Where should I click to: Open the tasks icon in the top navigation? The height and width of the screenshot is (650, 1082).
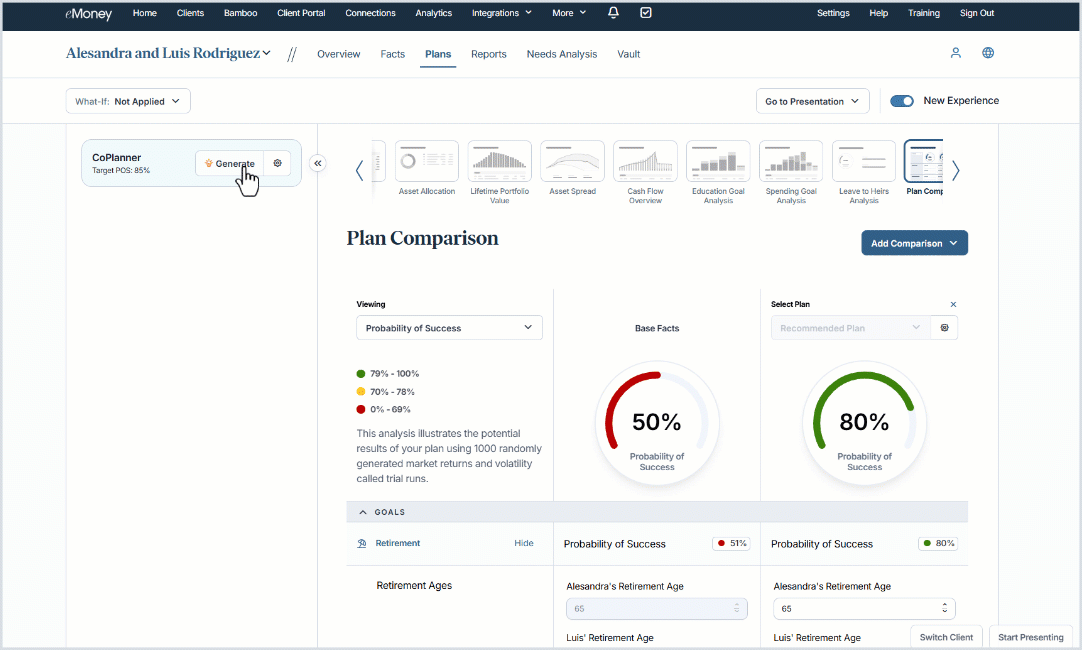[645, 13]
